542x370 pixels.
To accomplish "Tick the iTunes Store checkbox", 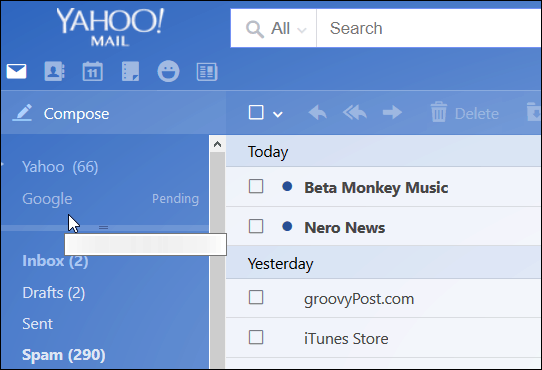I will coord(256,337).
